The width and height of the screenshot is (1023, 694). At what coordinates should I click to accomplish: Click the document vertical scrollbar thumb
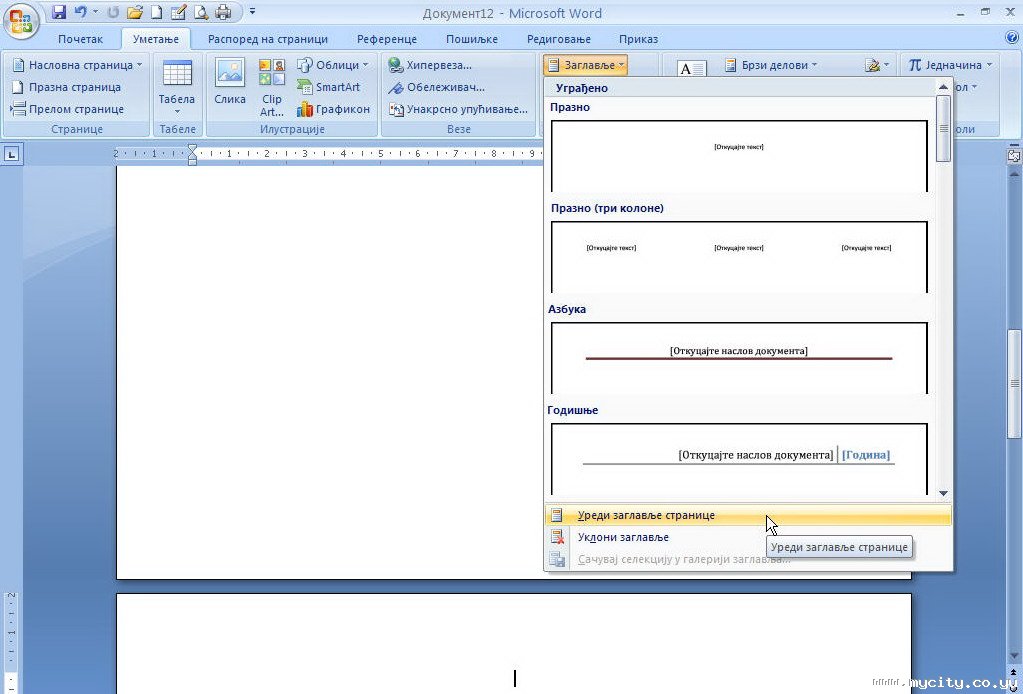click(x=1014, y=385)
